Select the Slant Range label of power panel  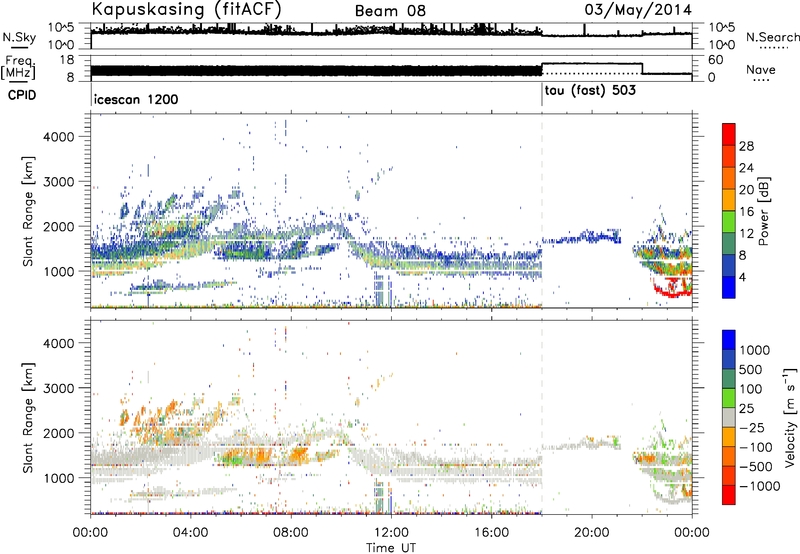click(28, 211)
